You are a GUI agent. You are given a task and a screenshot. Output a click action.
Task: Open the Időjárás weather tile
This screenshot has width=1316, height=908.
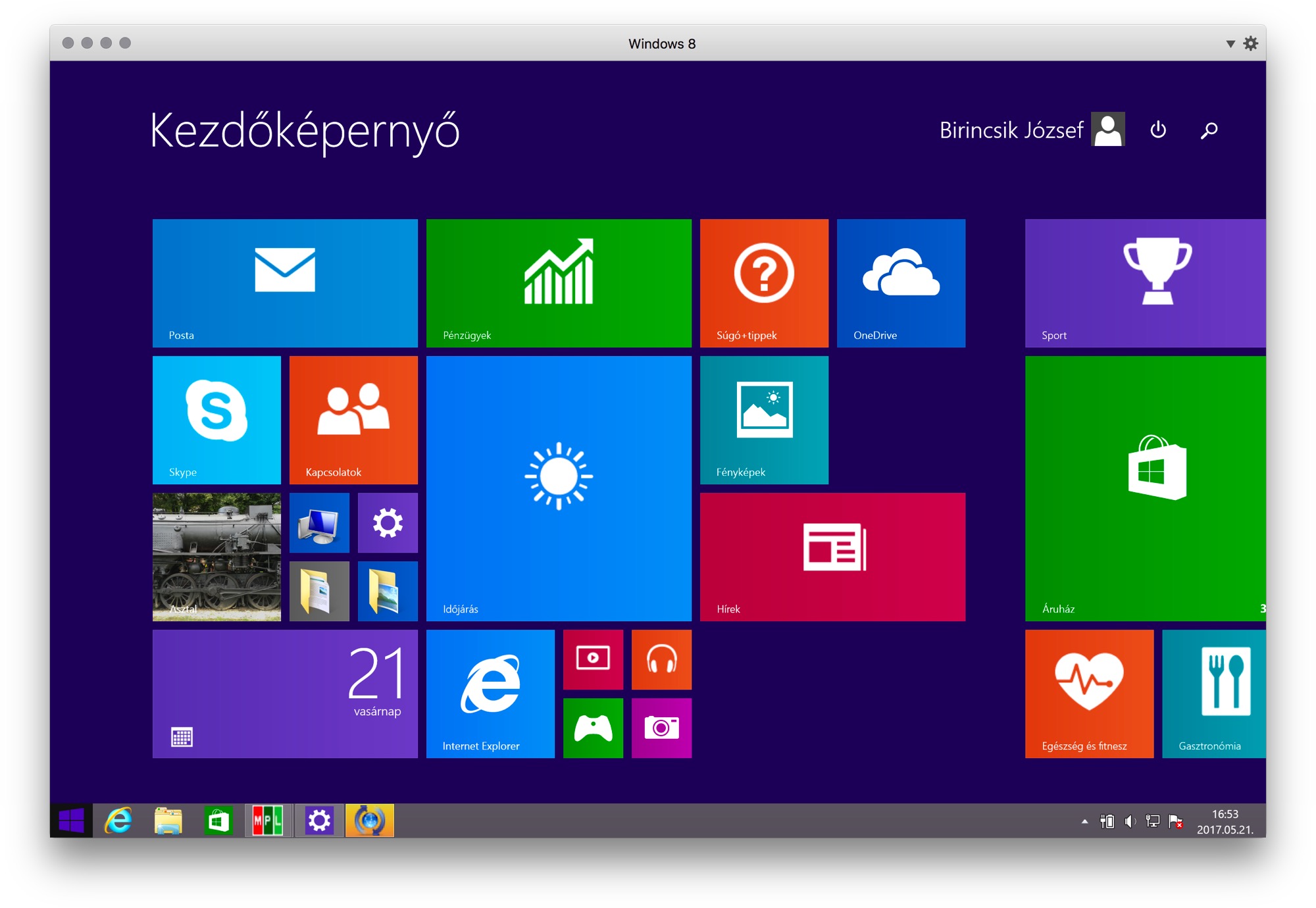(559, 488)
